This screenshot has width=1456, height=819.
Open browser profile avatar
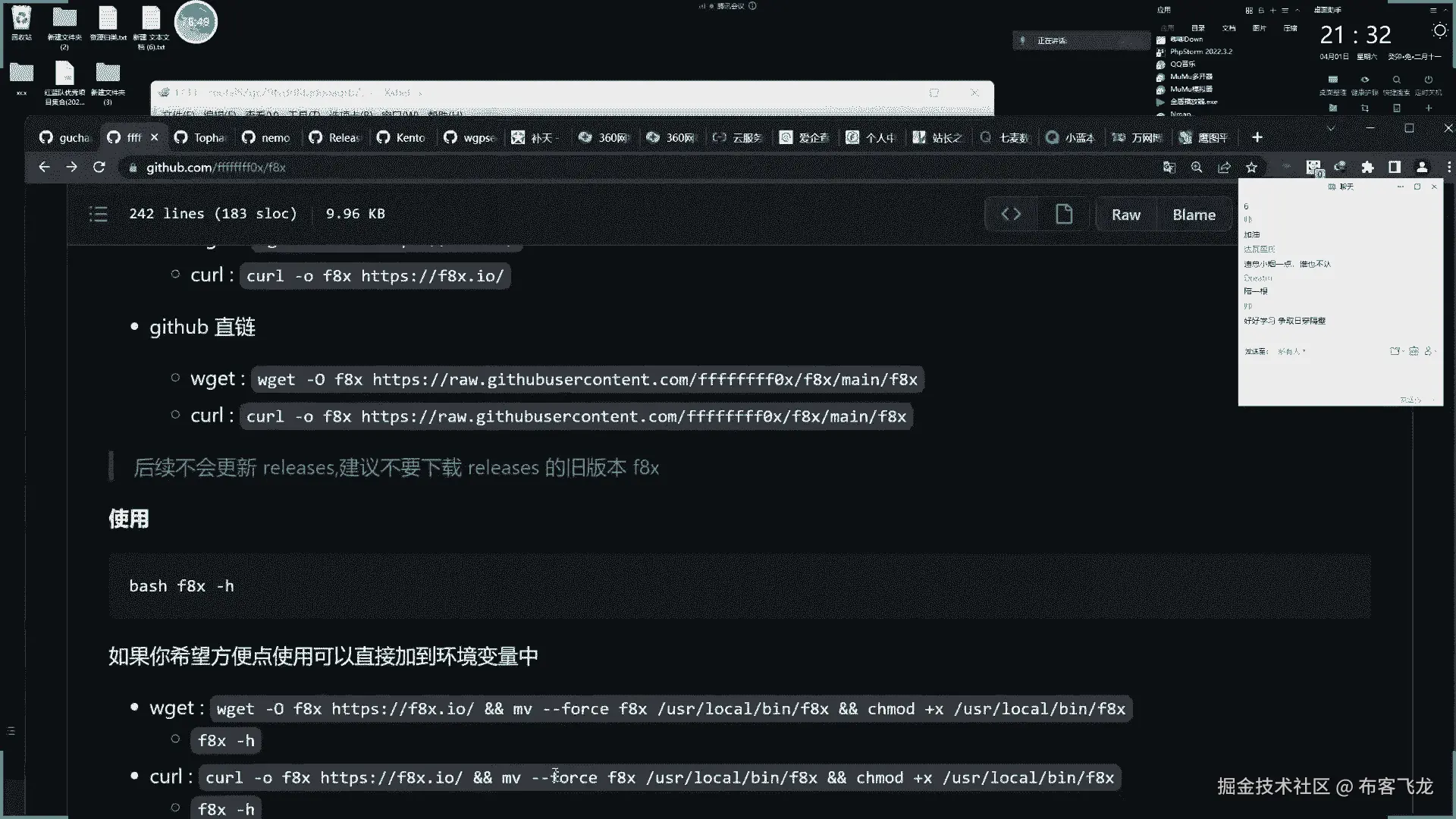(x=1422, y=168)
